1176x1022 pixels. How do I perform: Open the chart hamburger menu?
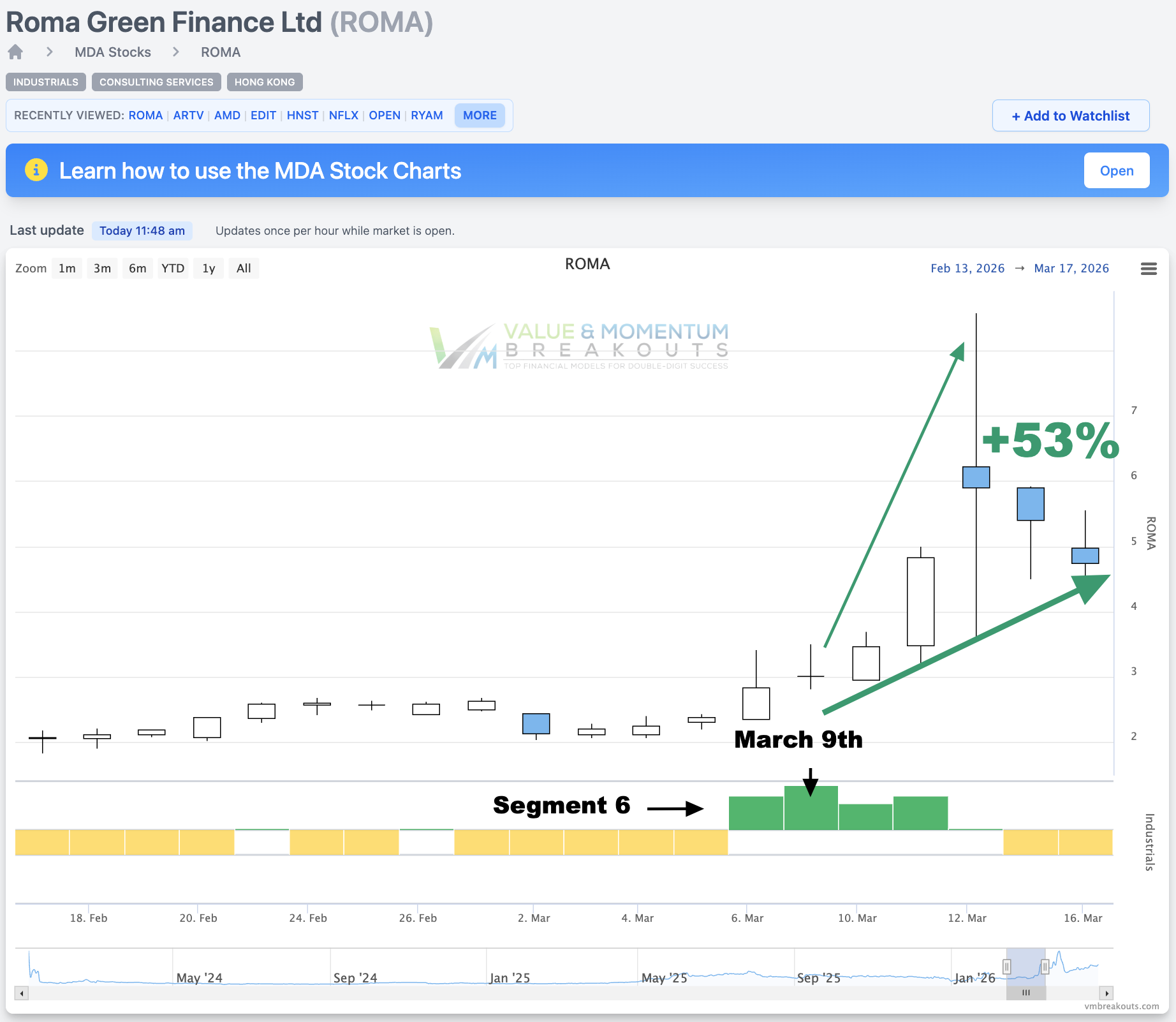point(1149,269)
